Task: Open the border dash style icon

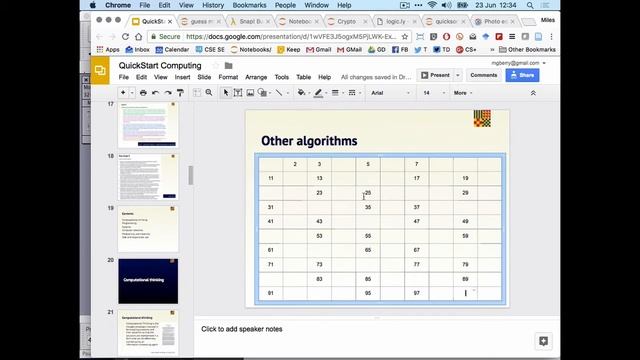Action: pos(352,93)
